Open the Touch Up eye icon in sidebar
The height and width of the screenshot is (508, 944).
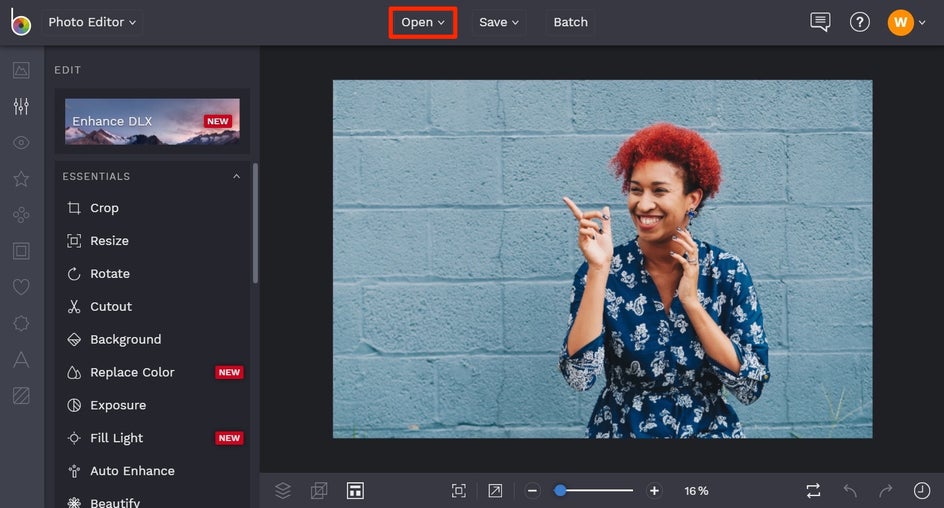click(21, 143)
